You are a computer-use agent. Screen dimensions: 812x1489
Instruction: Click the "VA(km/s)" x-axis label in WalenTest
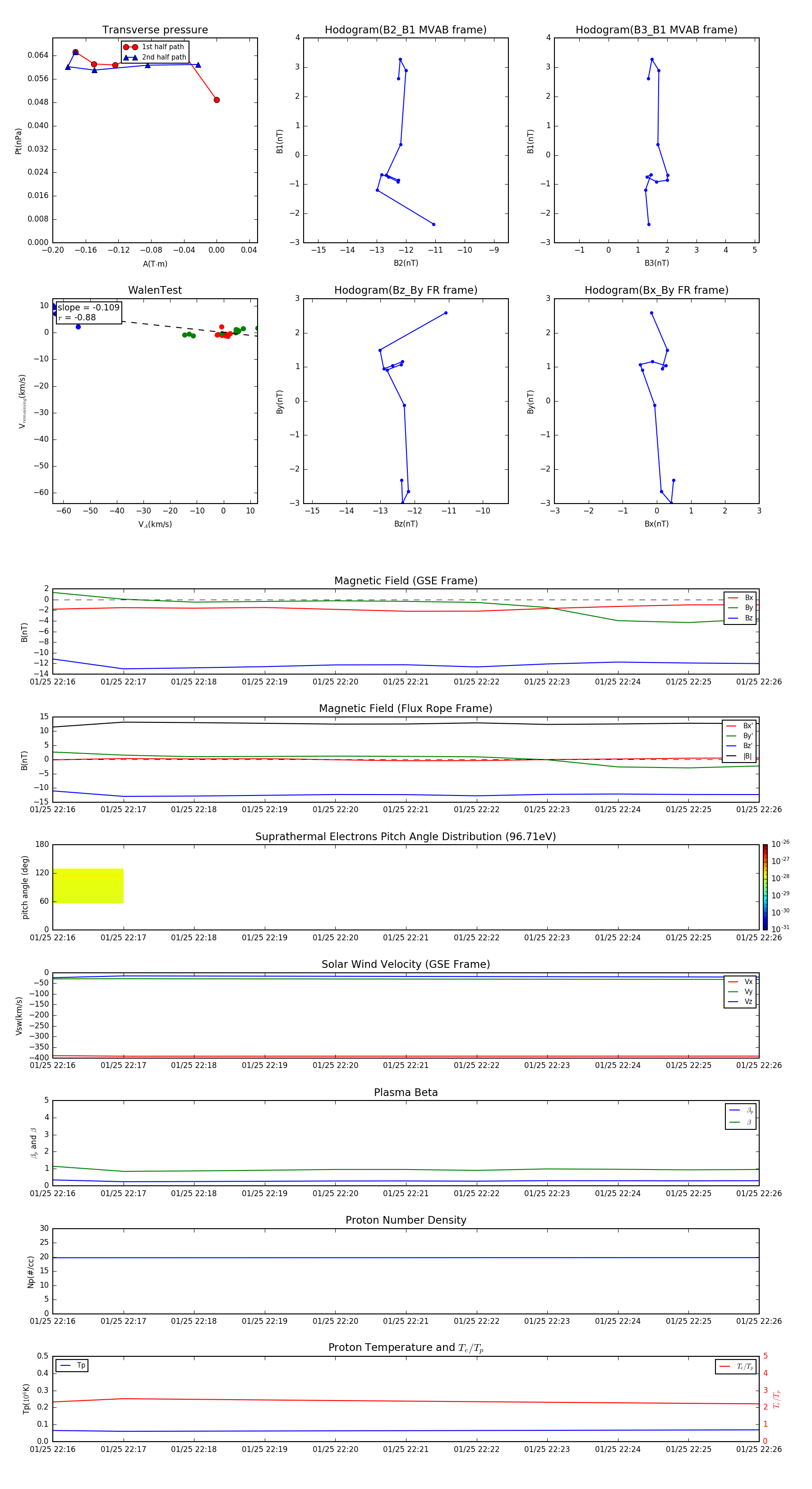(155, 524)
